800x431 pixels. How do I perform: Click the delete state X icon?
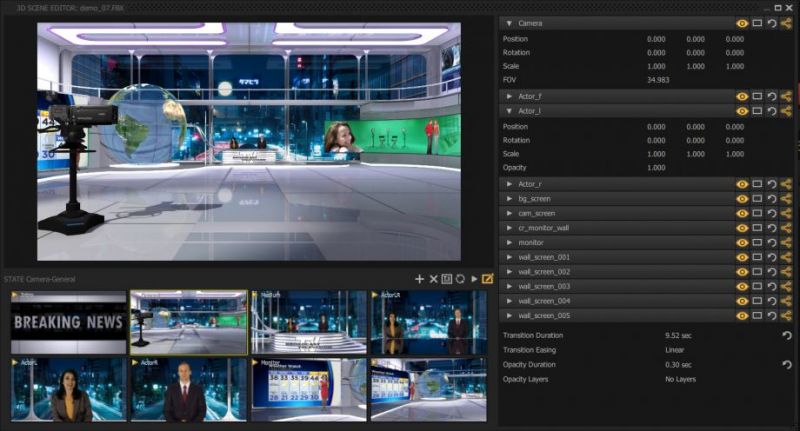coord(434,279)
